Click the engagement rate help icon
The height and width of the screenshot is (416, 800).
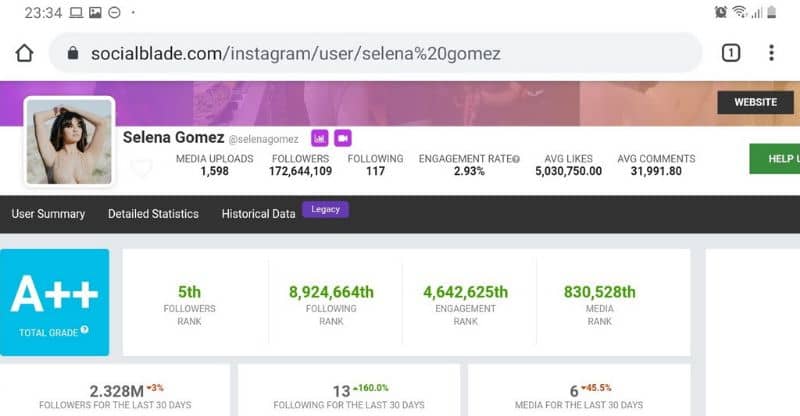click(516, 159)
